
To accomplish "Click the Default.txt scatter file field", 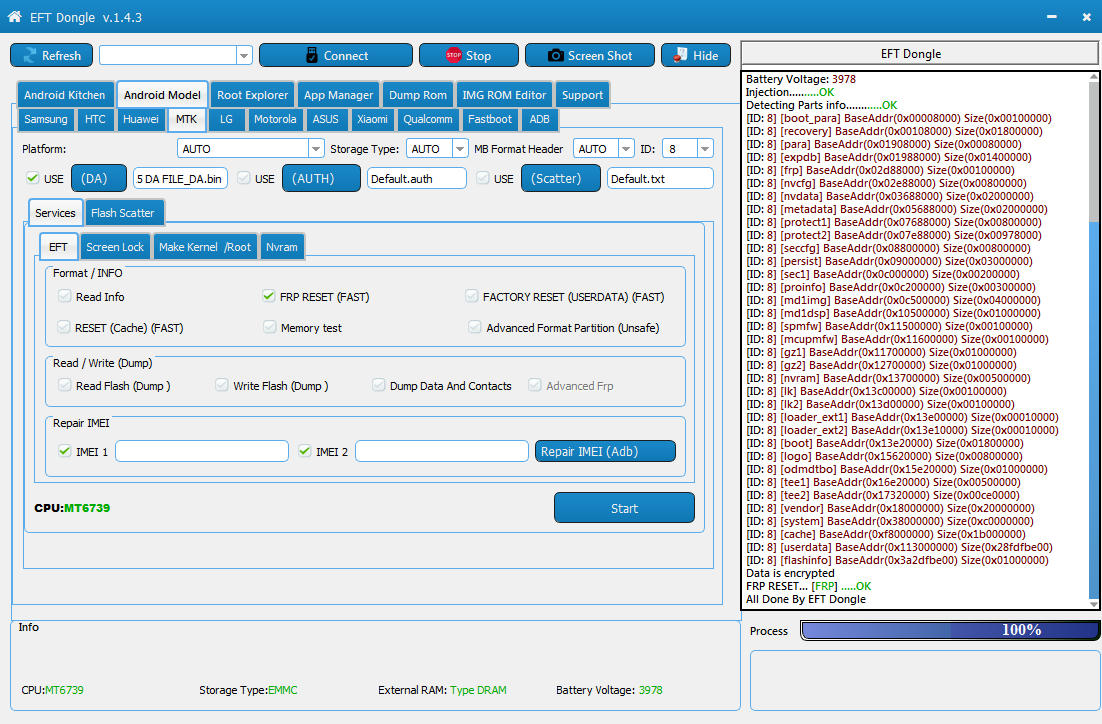I will point(660,179).
